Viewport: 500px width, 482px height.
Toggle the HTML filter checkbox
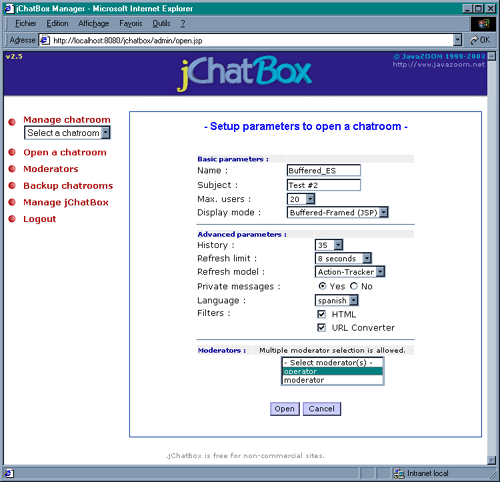[x=321, y=314]
